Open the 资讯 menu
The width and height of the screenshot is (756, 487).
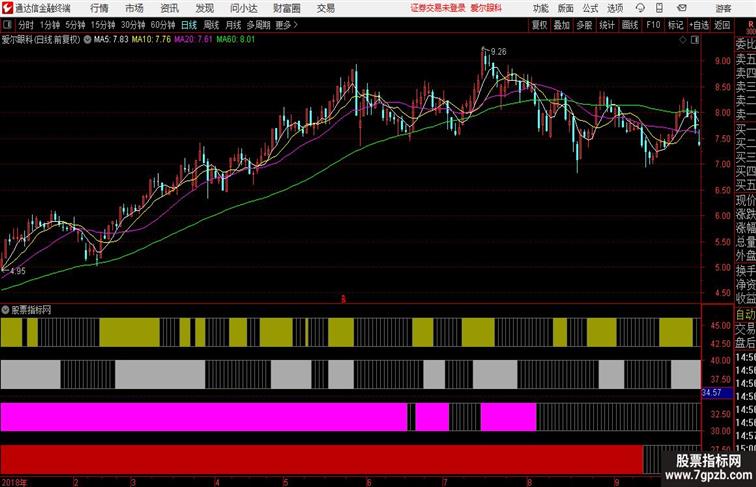(170, 8)
